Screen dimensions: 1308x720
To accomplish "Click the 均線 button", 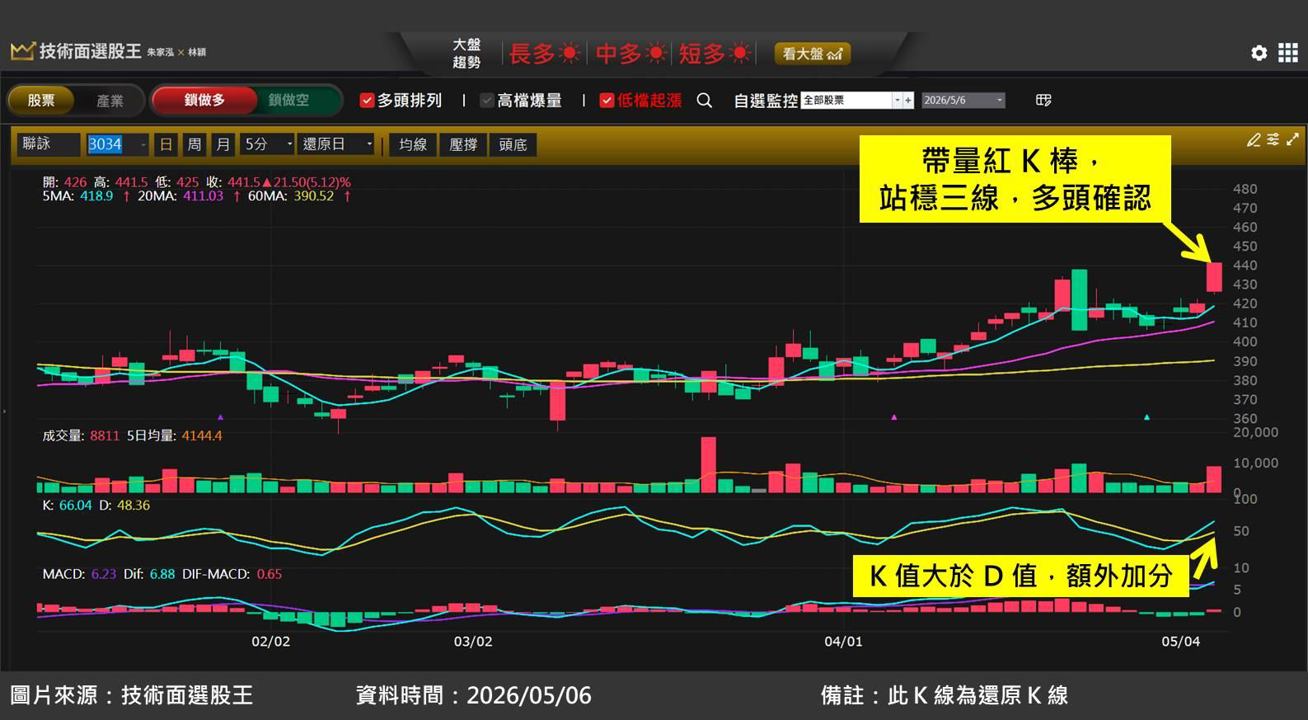I will click(x=413, y=144).
